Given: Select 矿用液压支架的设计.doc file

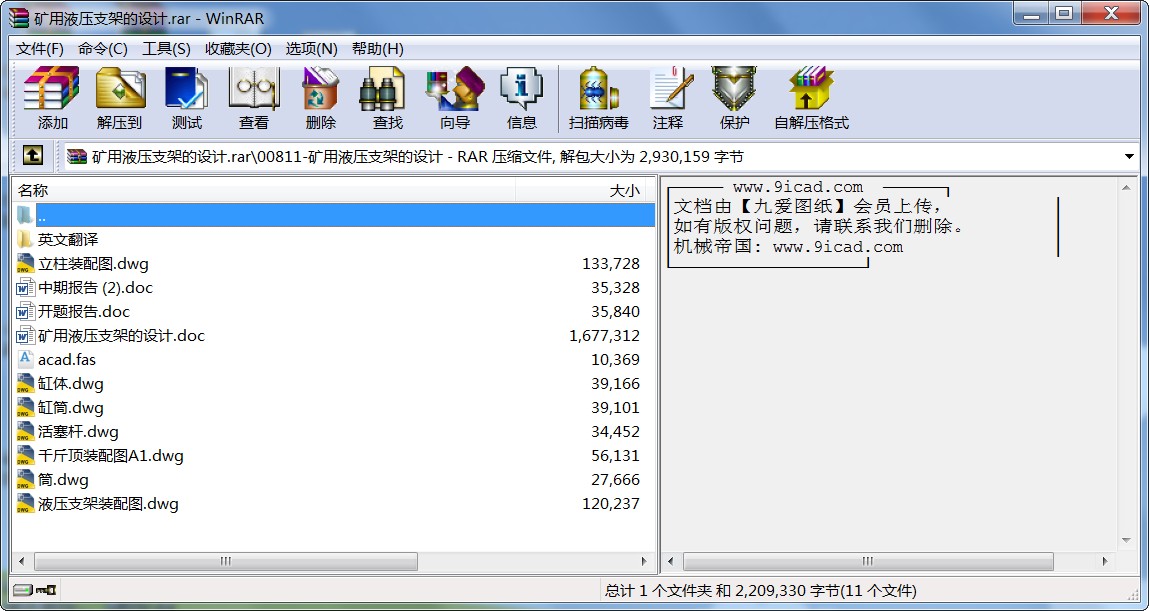Looking at the screenshot, I should [x=121, y=336].
